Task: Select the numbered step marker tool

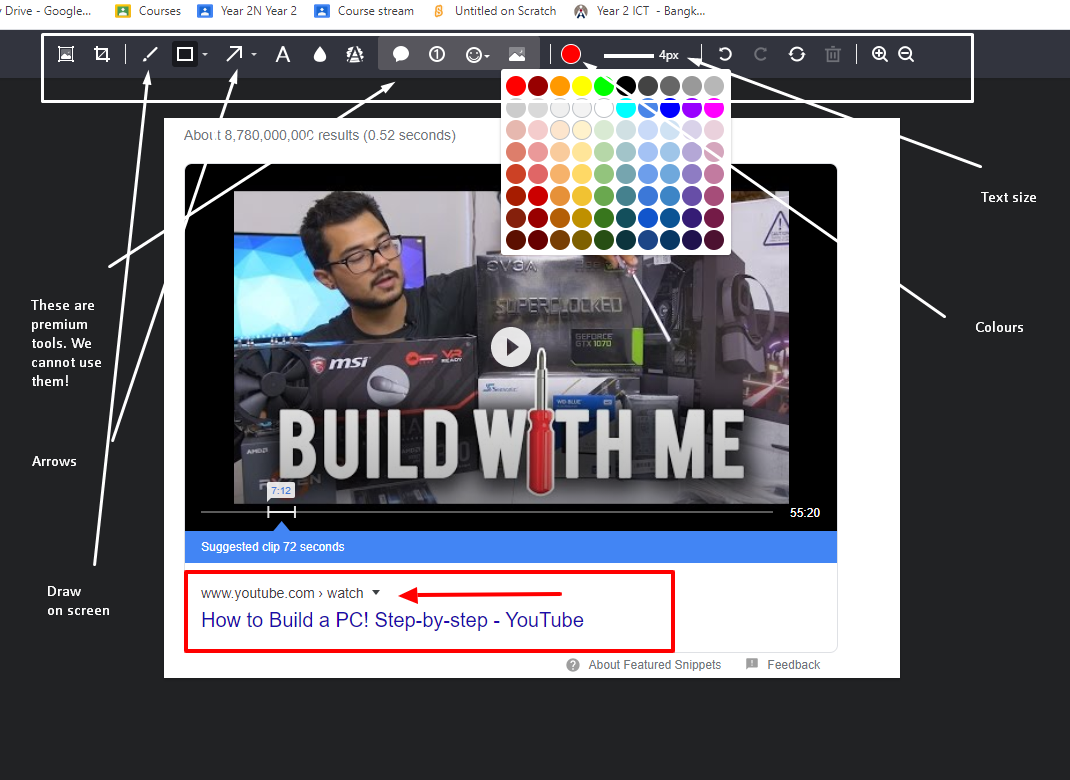Action: pyautogui.click(x=437, y=54)
